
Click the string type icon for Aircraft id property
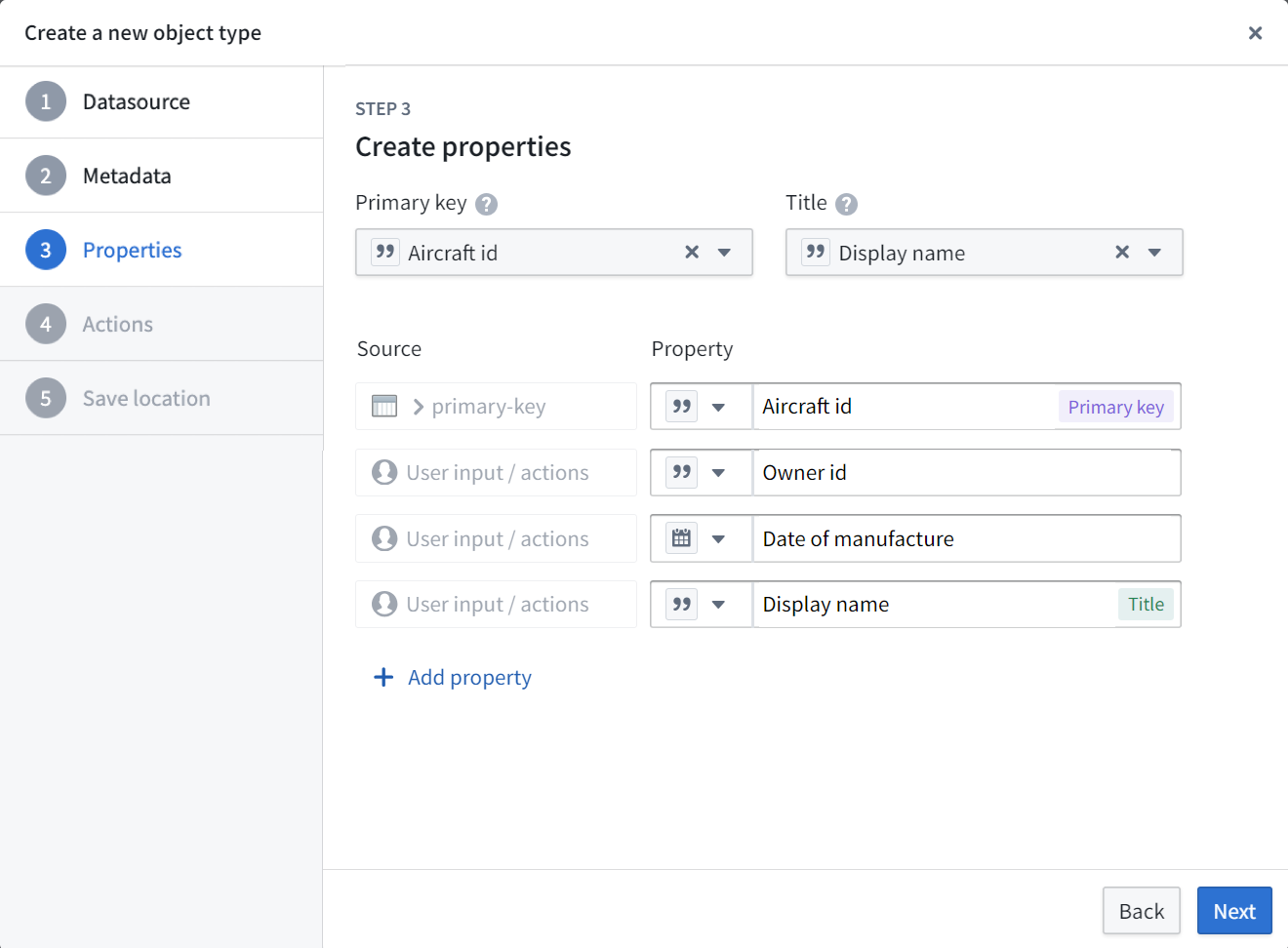pyautogui.click(x=681, y=407)
